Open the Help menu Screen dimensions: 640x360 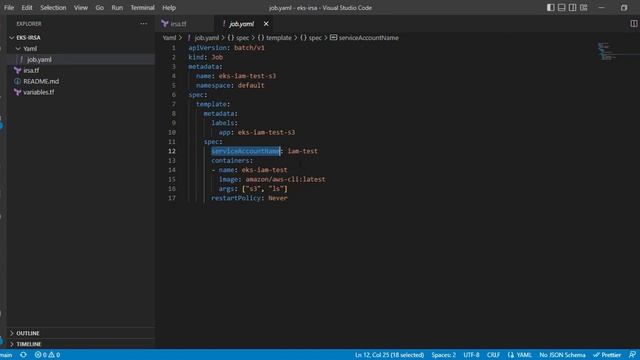[x=169, y=8]
